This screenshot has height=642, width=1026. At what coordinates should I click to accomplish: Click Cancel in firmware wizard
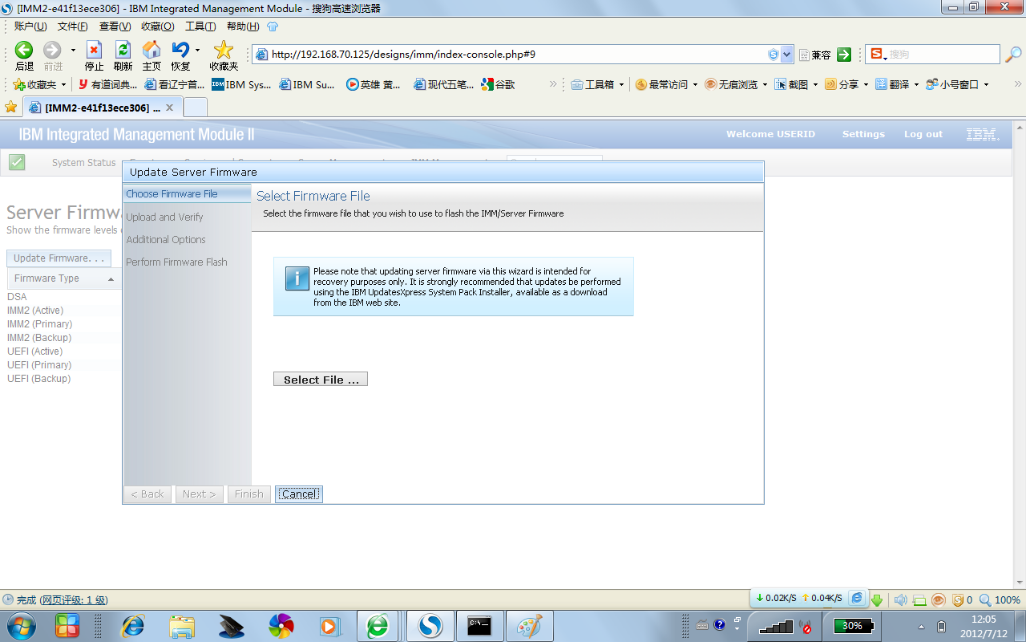pyautogui.click(x=299, y=494)
